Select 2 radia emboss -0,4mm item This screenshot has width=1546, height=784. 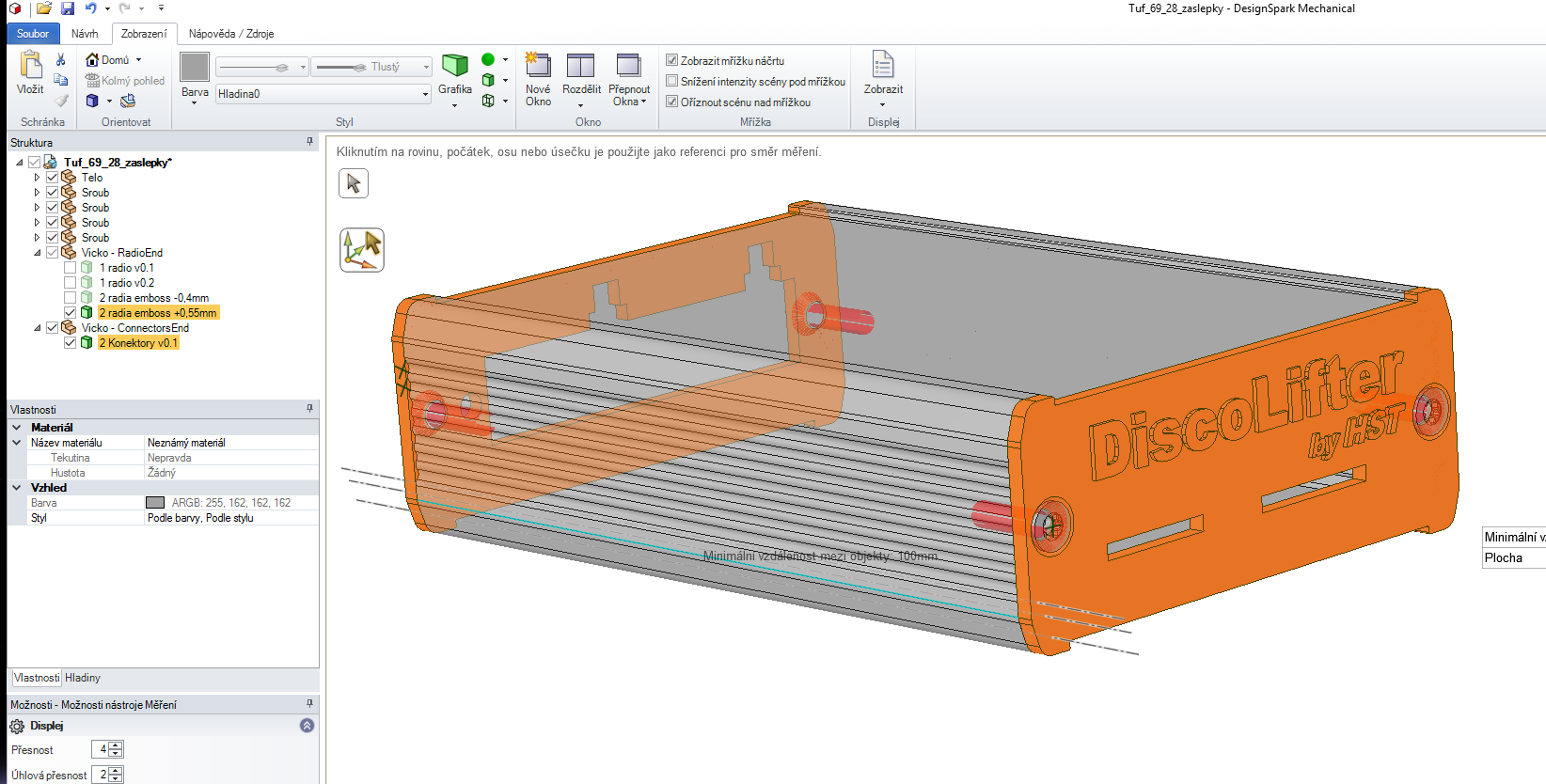pyautogui.click(x=154, y=298)
